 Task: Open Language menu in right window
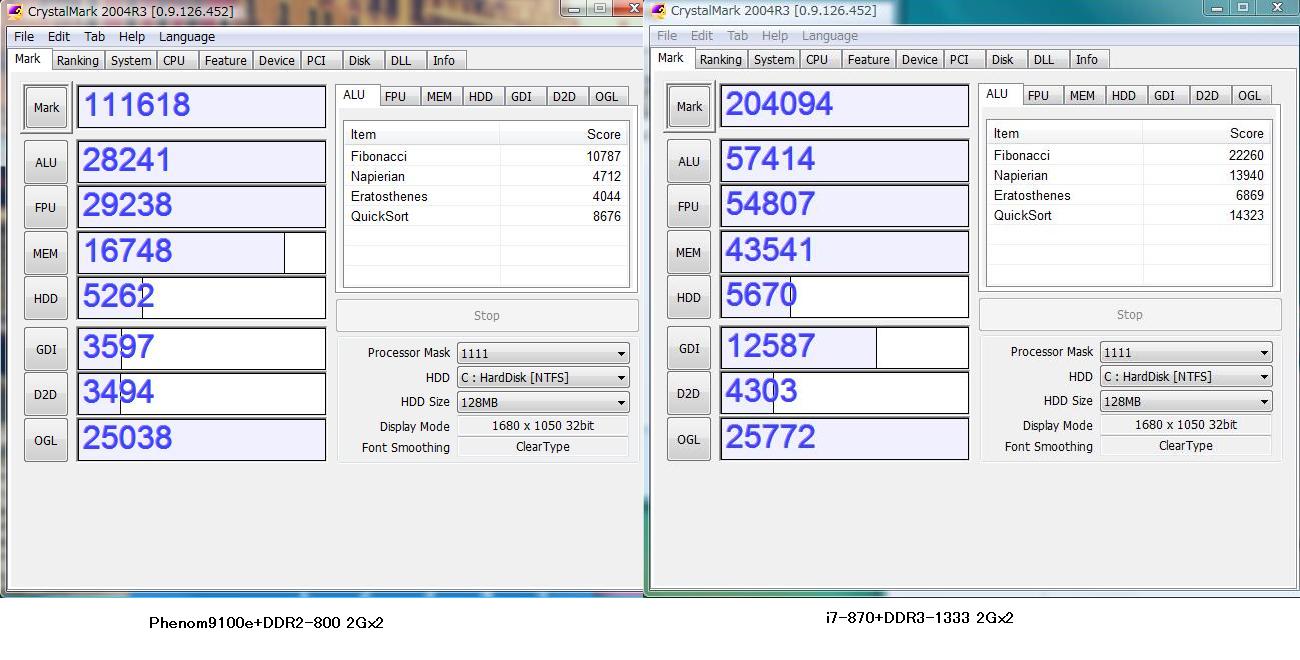[x=830, y=35]
